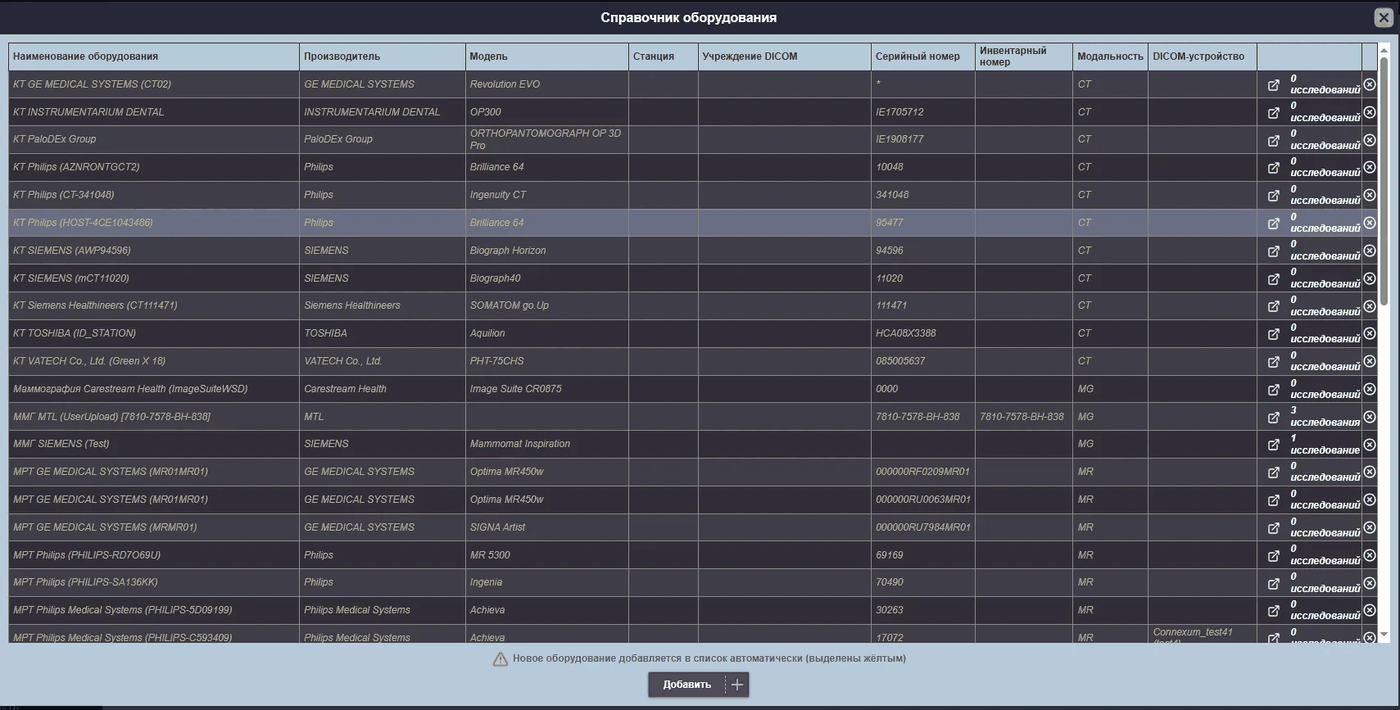Select the 'ORTHOPANTOMOGRAPH OP 3D Pro' model cell
Image resolution: width=1400 pixels, height=710 pixels.
tap(547, 139)
